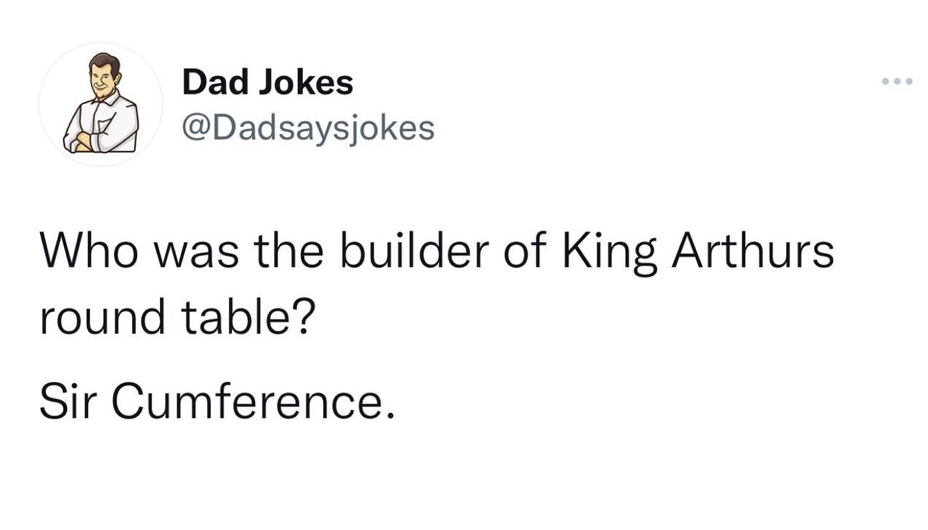Select the tweet's first line about King Arthurs
928x530 pixels.
(x=437, y=251)
